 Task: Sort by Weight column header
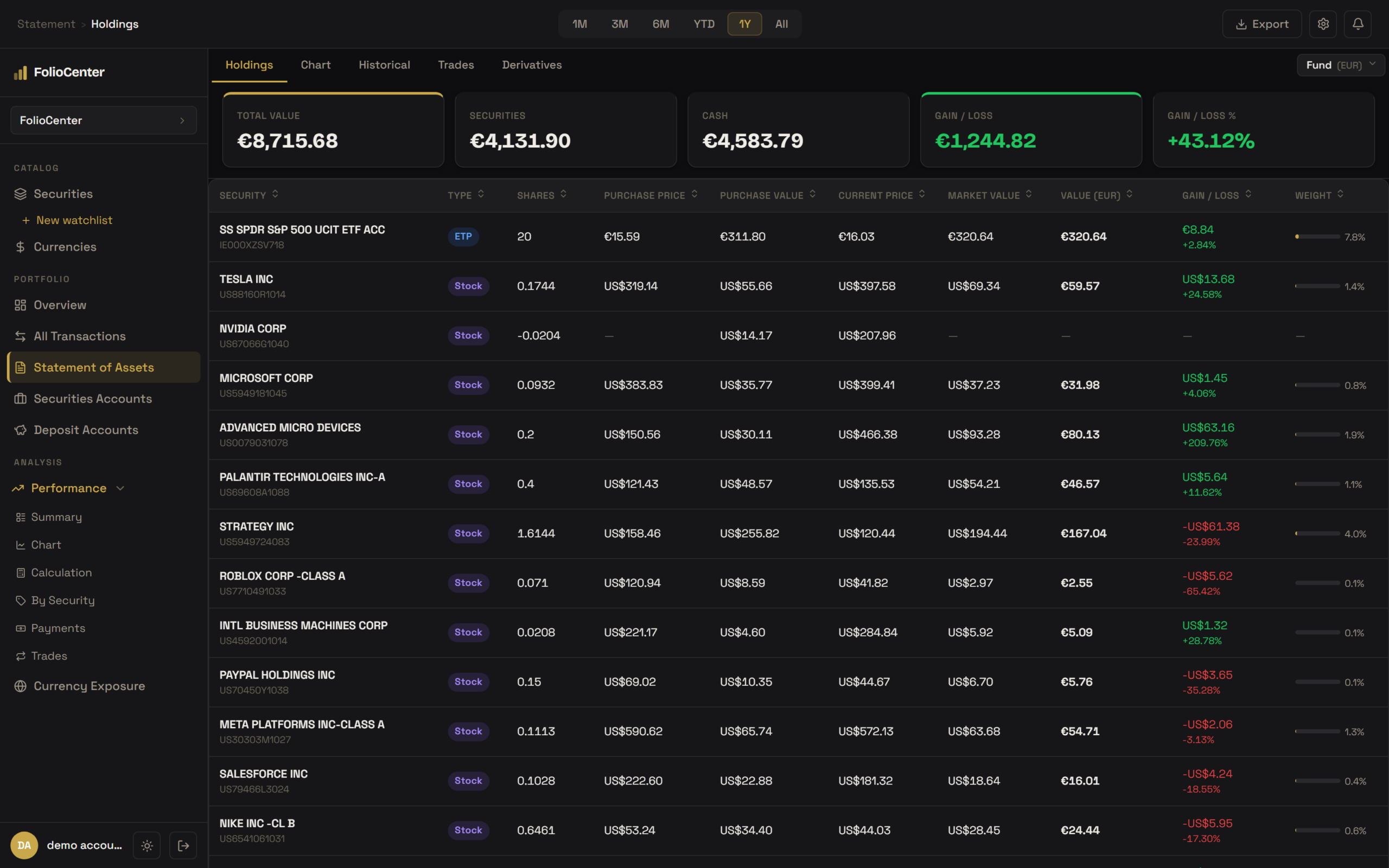click(1319, 195)
